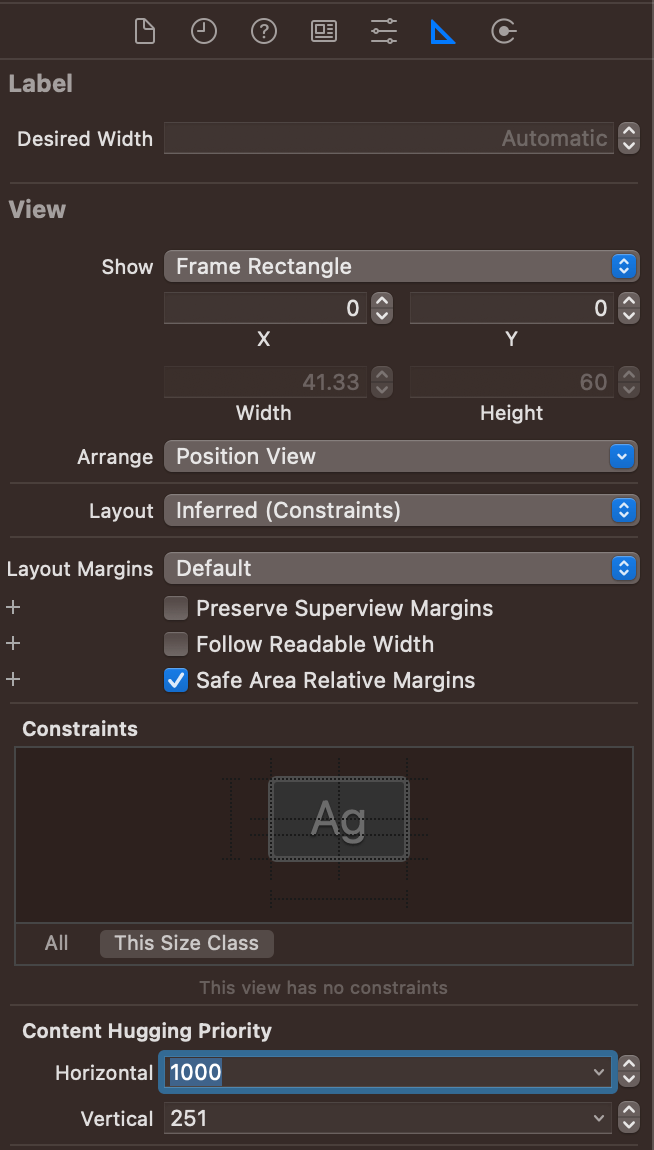The width and height of the screenshot is (654, 1150).
Task: Open the Size inspector
Action: coord(443,32)
